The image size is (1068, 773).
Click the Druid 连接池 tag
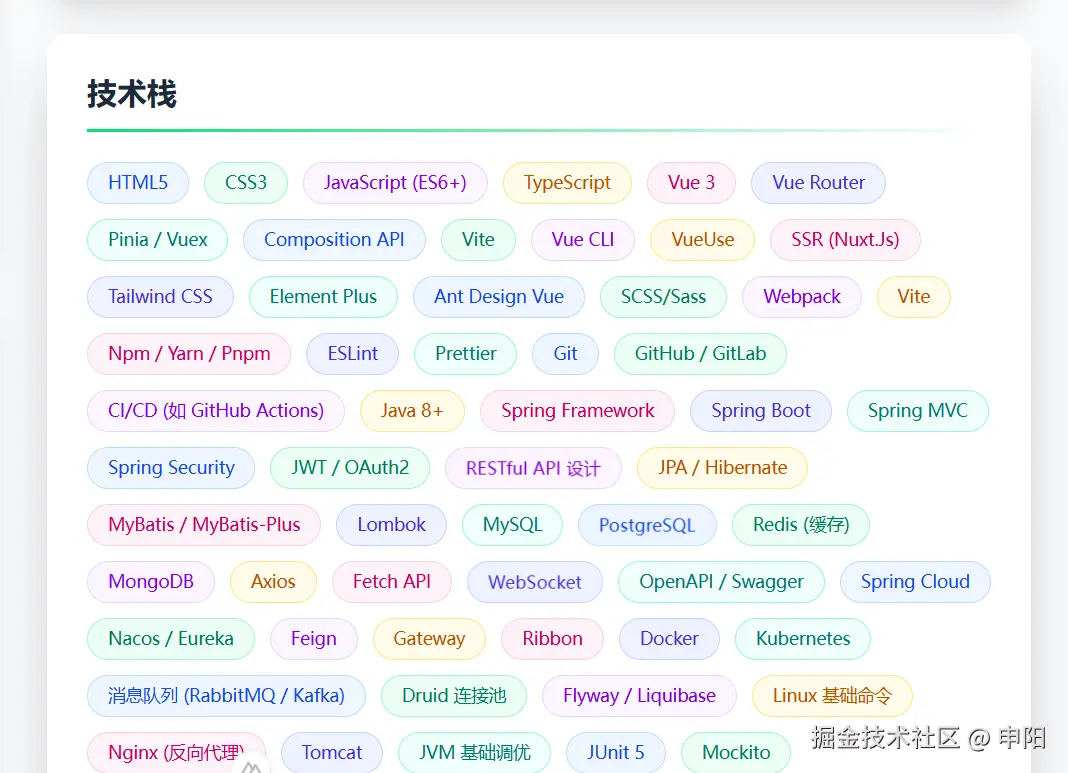tap(454, 696)
